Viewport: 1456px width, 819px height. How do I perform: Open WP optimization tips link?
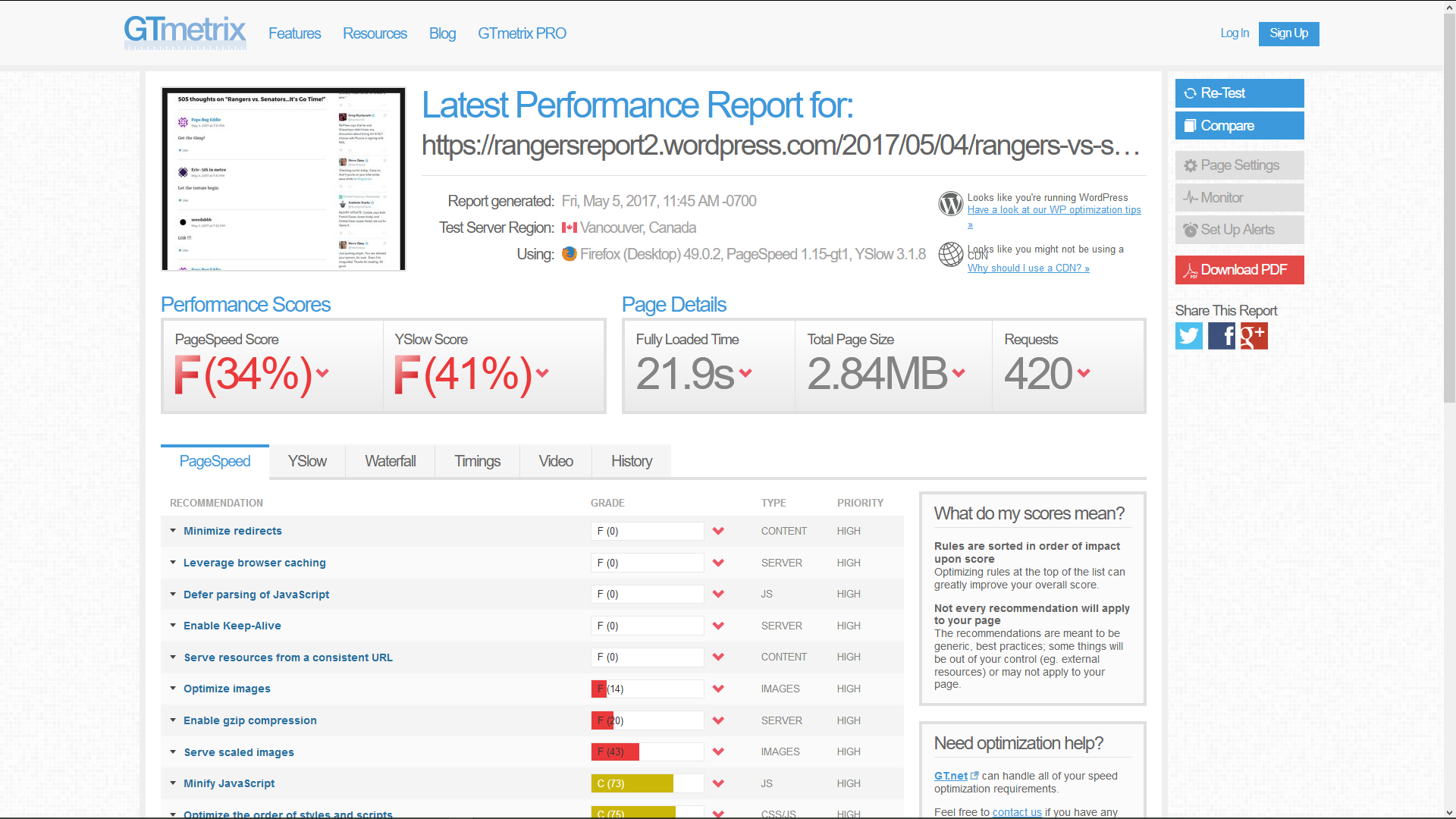coord(1054,210)
